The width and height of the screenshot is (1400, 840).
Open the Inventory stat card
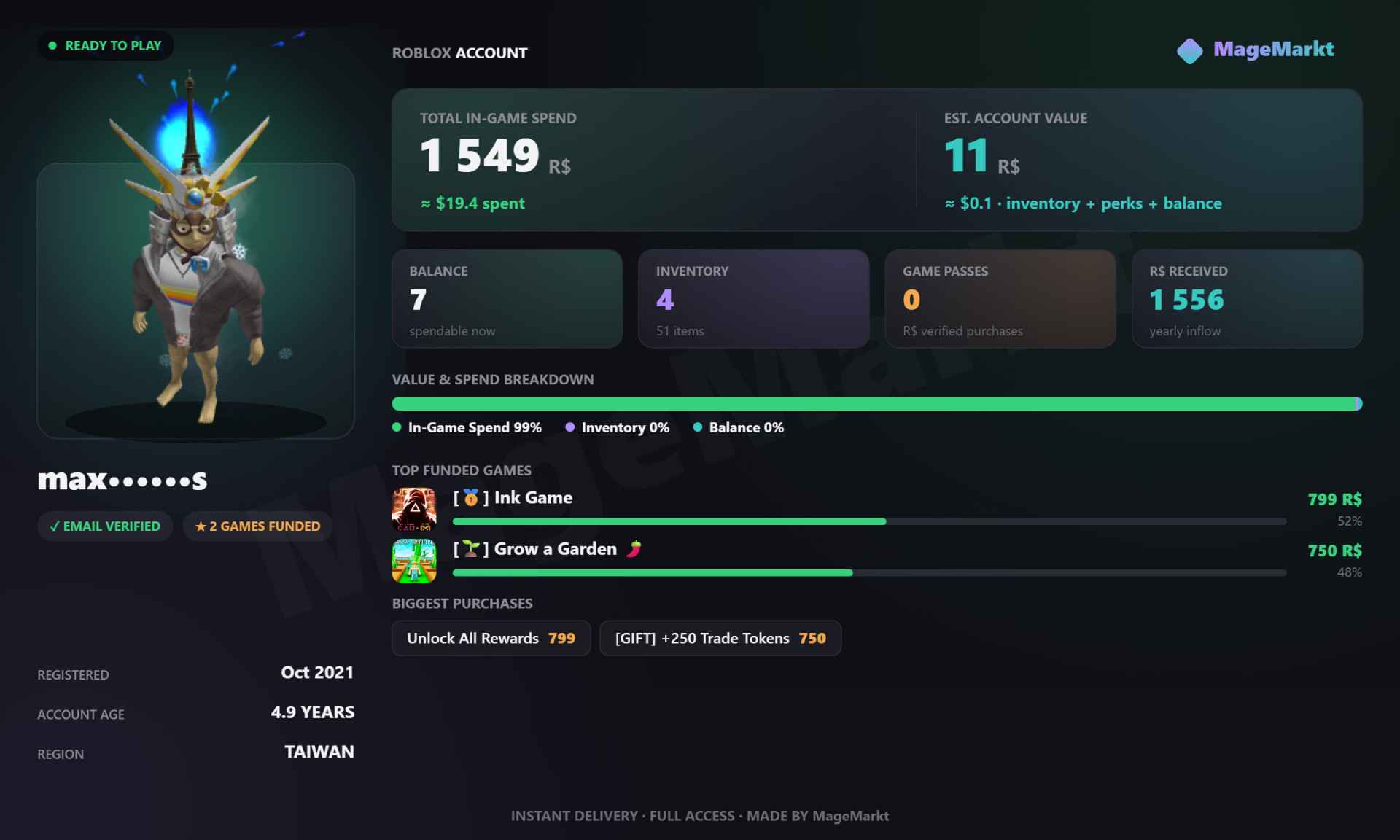(754, 299)
